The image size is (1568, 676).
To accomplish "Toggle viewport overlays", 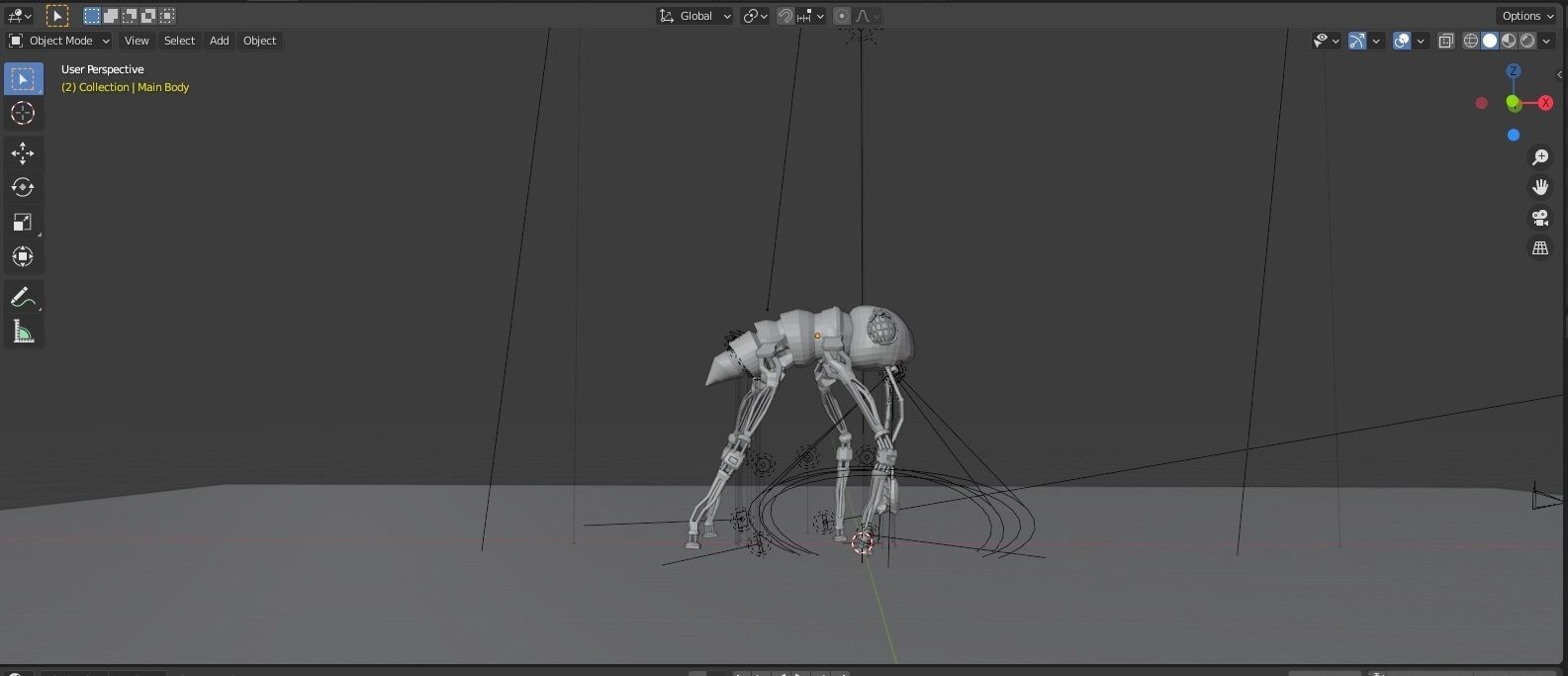I will [1402, 41].
